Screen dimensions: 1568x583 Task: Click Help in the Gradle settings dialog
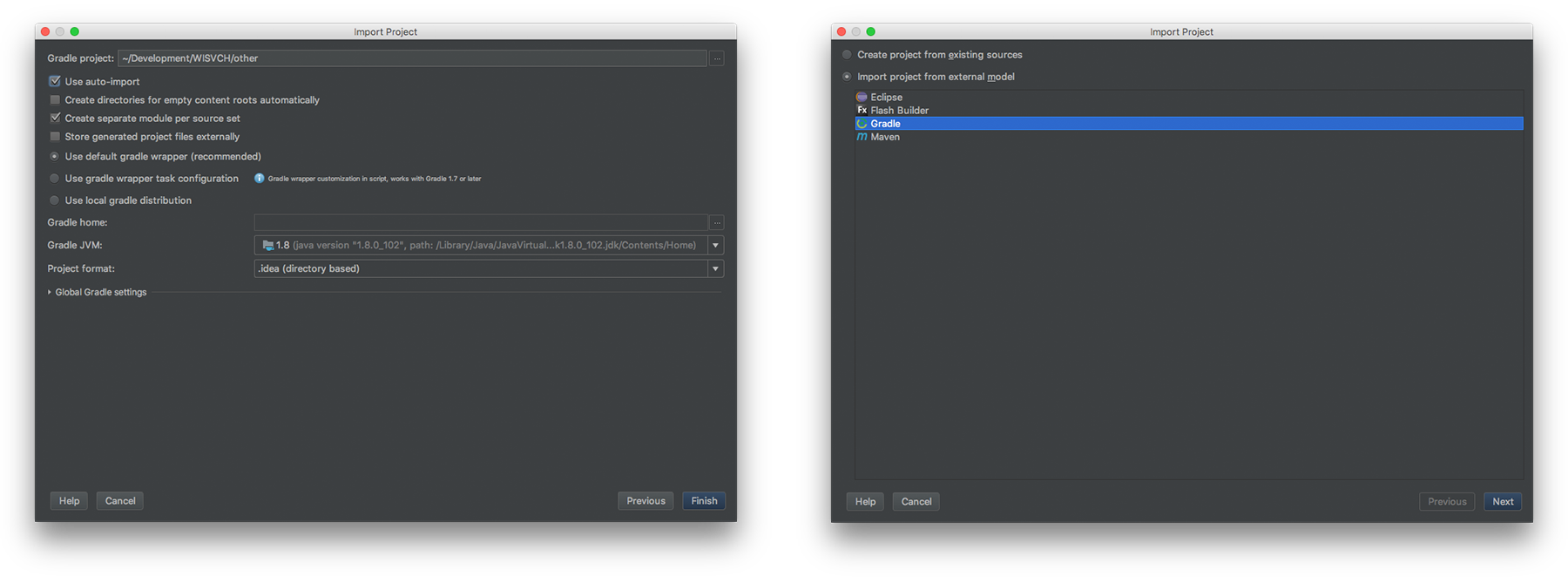pos(69,500)
